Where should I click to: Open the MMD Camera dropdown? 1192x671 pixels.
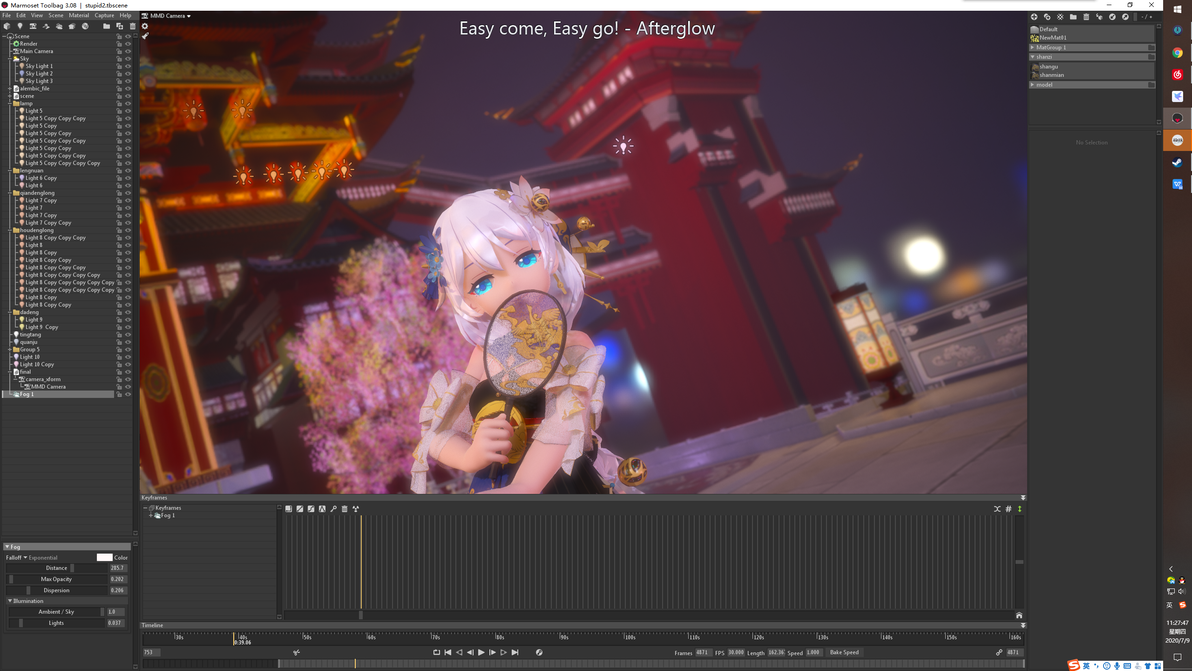pos(170,15)
